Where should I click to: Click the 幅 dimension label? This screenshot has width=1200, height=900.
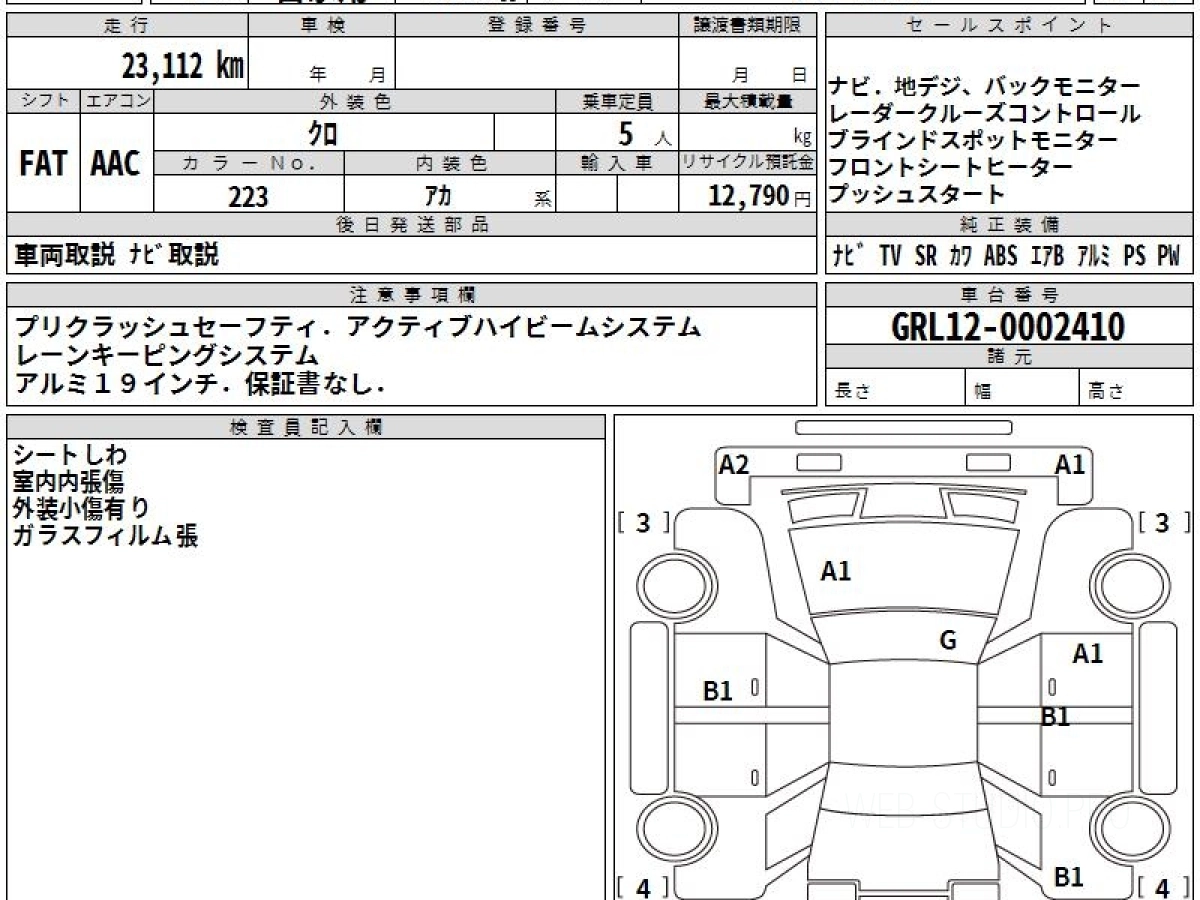coord(983,392)
